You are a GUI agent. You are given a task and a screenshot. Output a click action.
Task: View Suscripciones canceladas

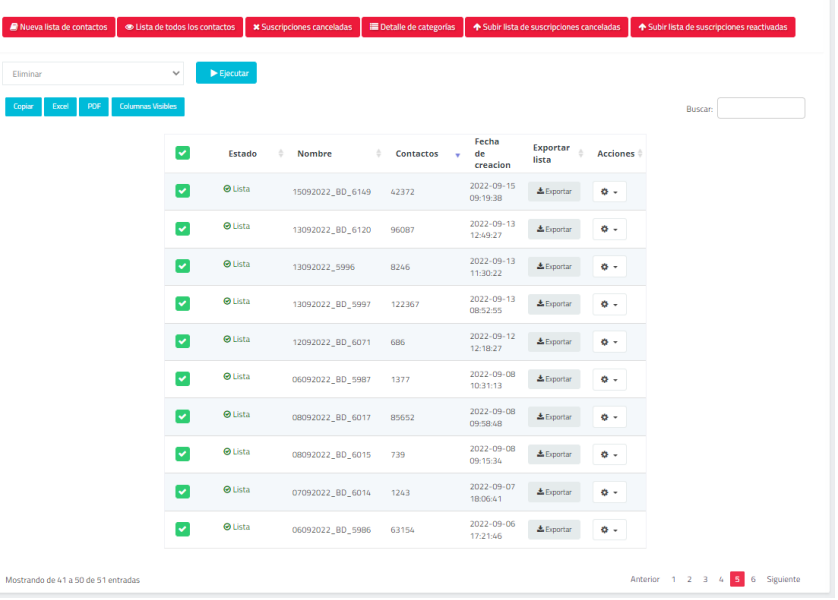click(302, 27)
